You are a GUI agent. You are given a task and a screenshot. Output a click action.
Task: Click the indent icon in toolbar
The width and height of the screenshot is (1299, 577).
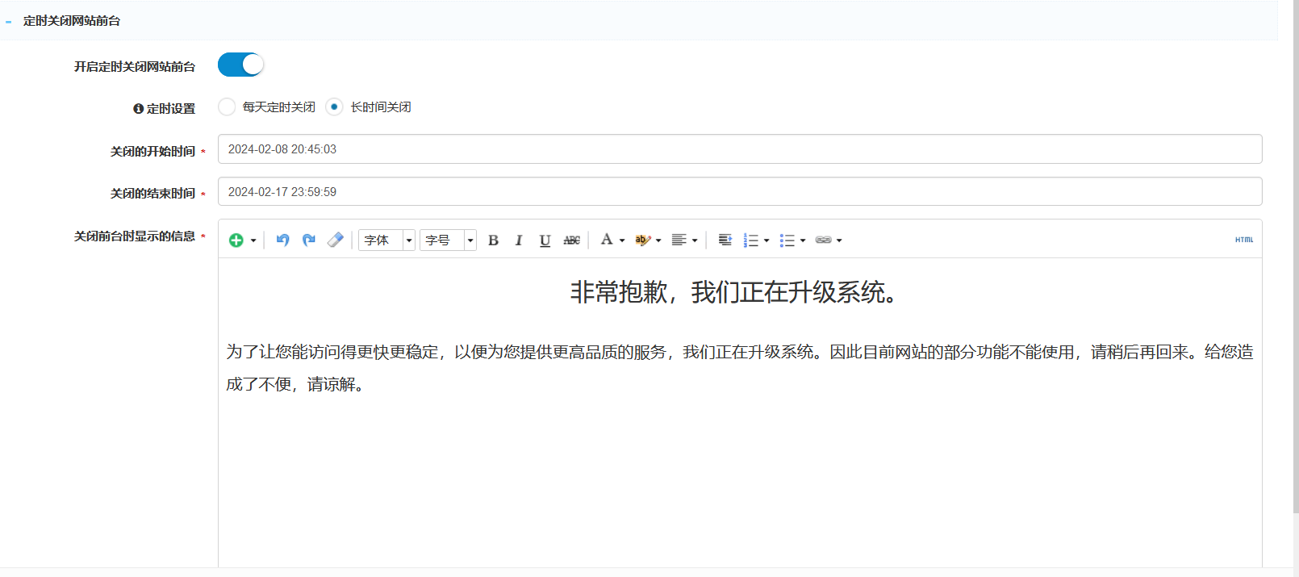coord(725,240)
